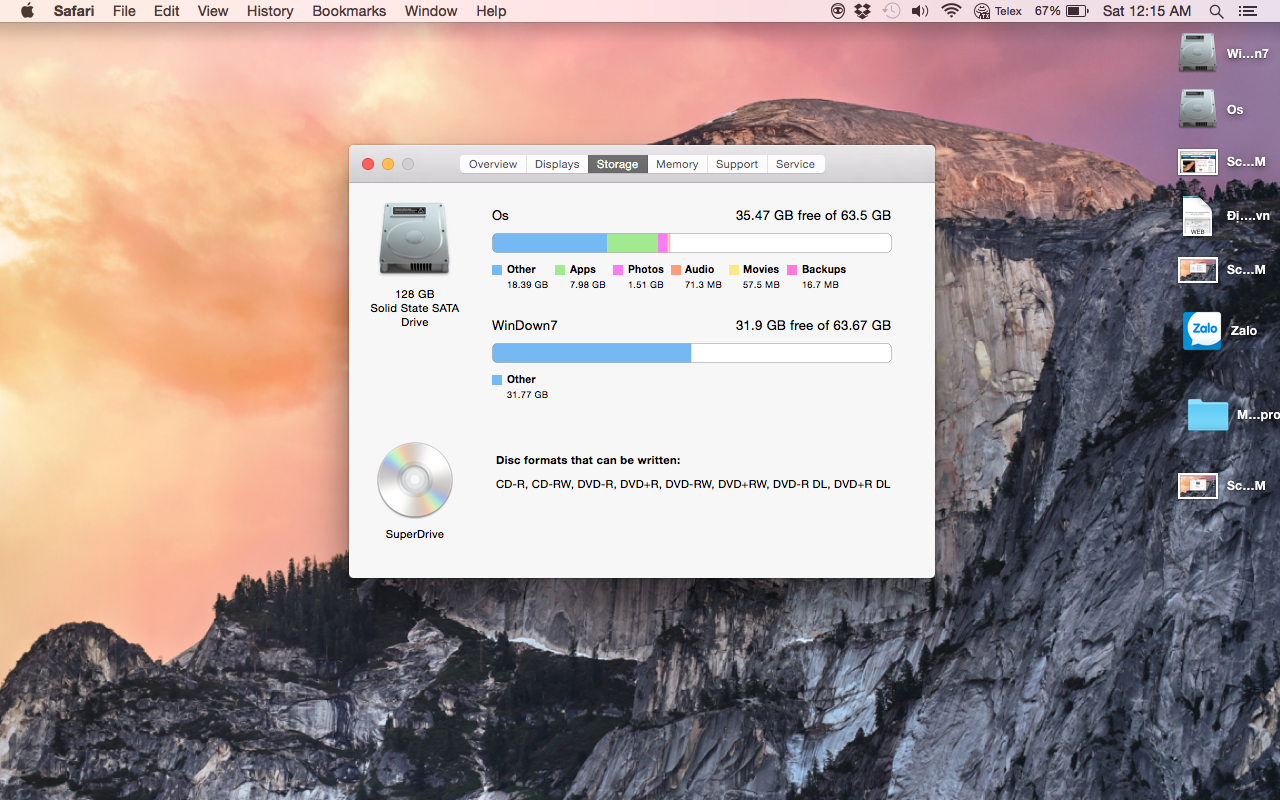Open the Telex input source menu
Viewport: 1280px width, 800px height.
(x=997, y=11)
